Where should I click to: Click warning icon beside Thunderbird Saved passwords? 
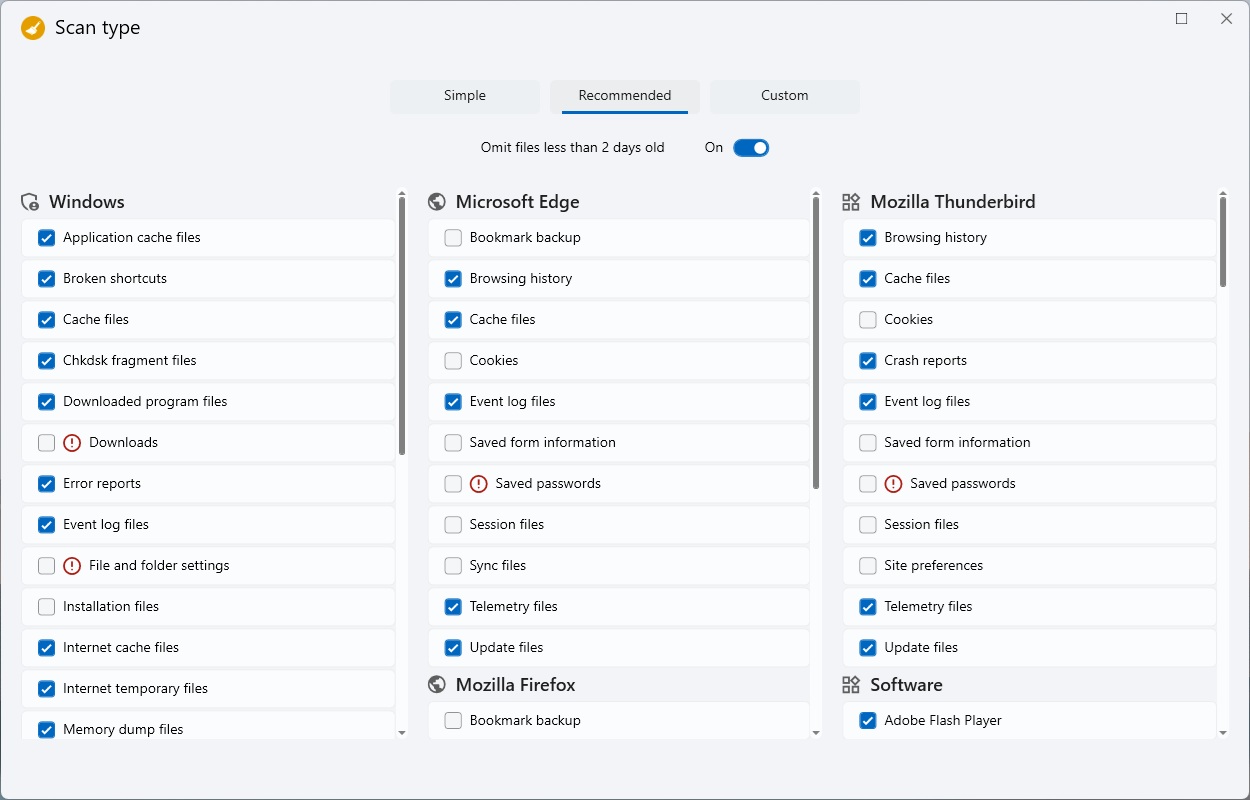point(893,484)
